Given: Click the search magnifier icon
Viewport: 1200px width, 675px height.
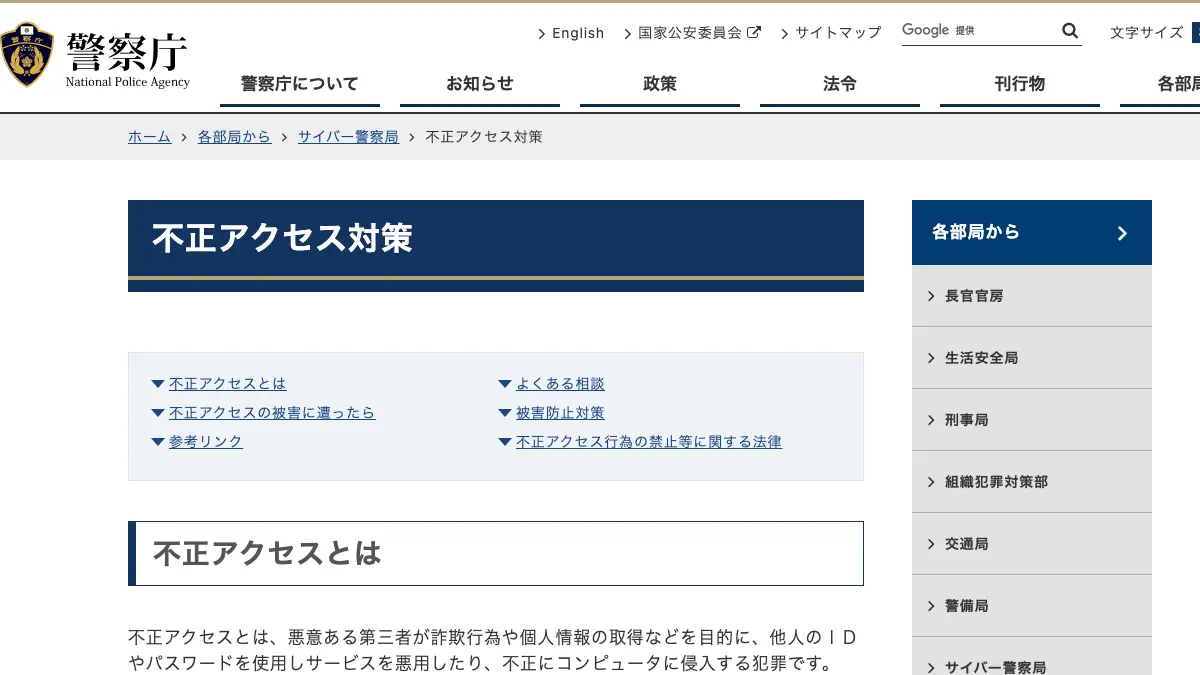Looking at the screenshot, I should pyautogui.click(x=1070, y=31).
